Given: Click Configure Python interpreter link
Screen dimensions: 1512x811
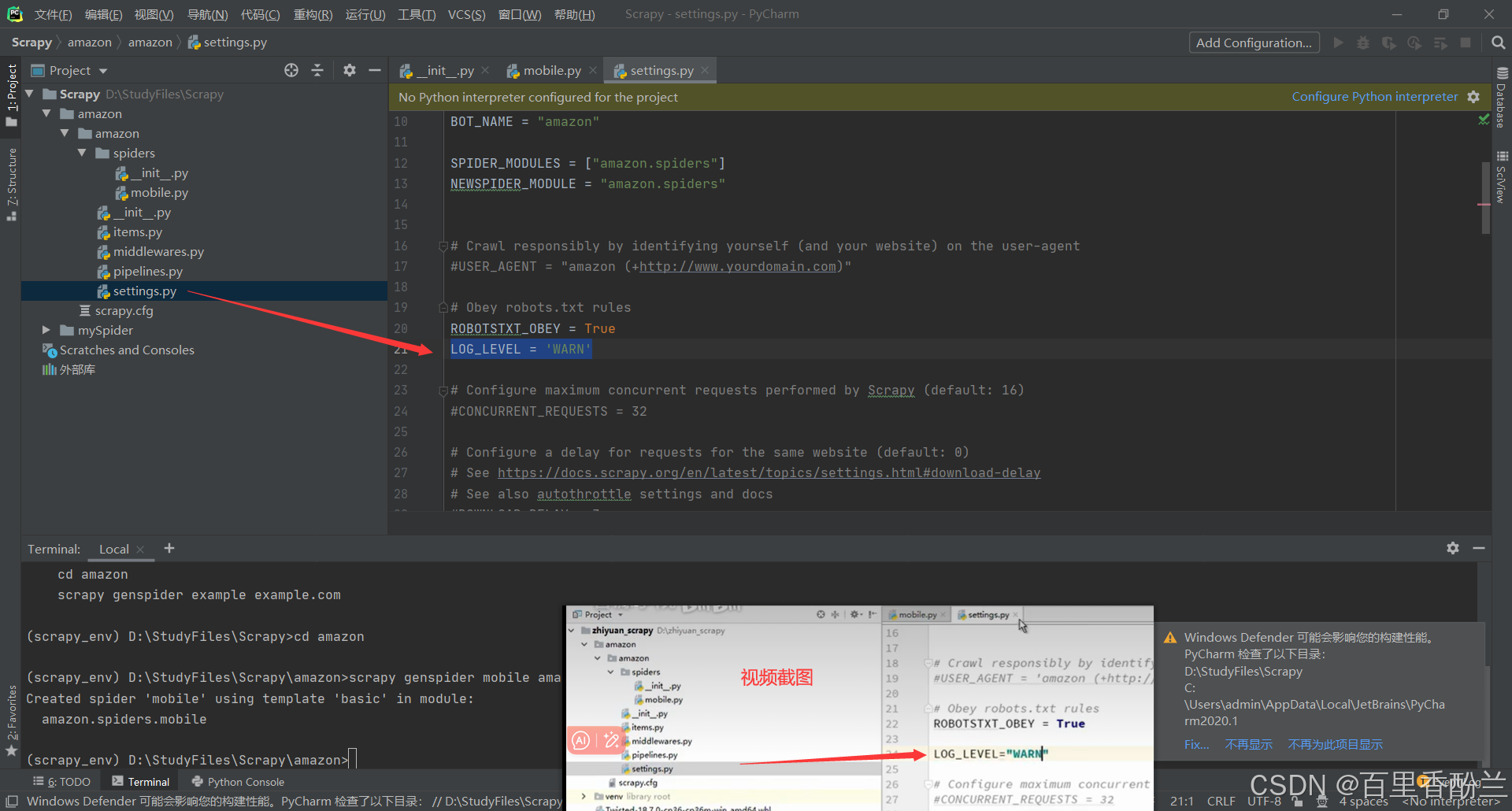Looking at the screenshot, I should 1374,96.
